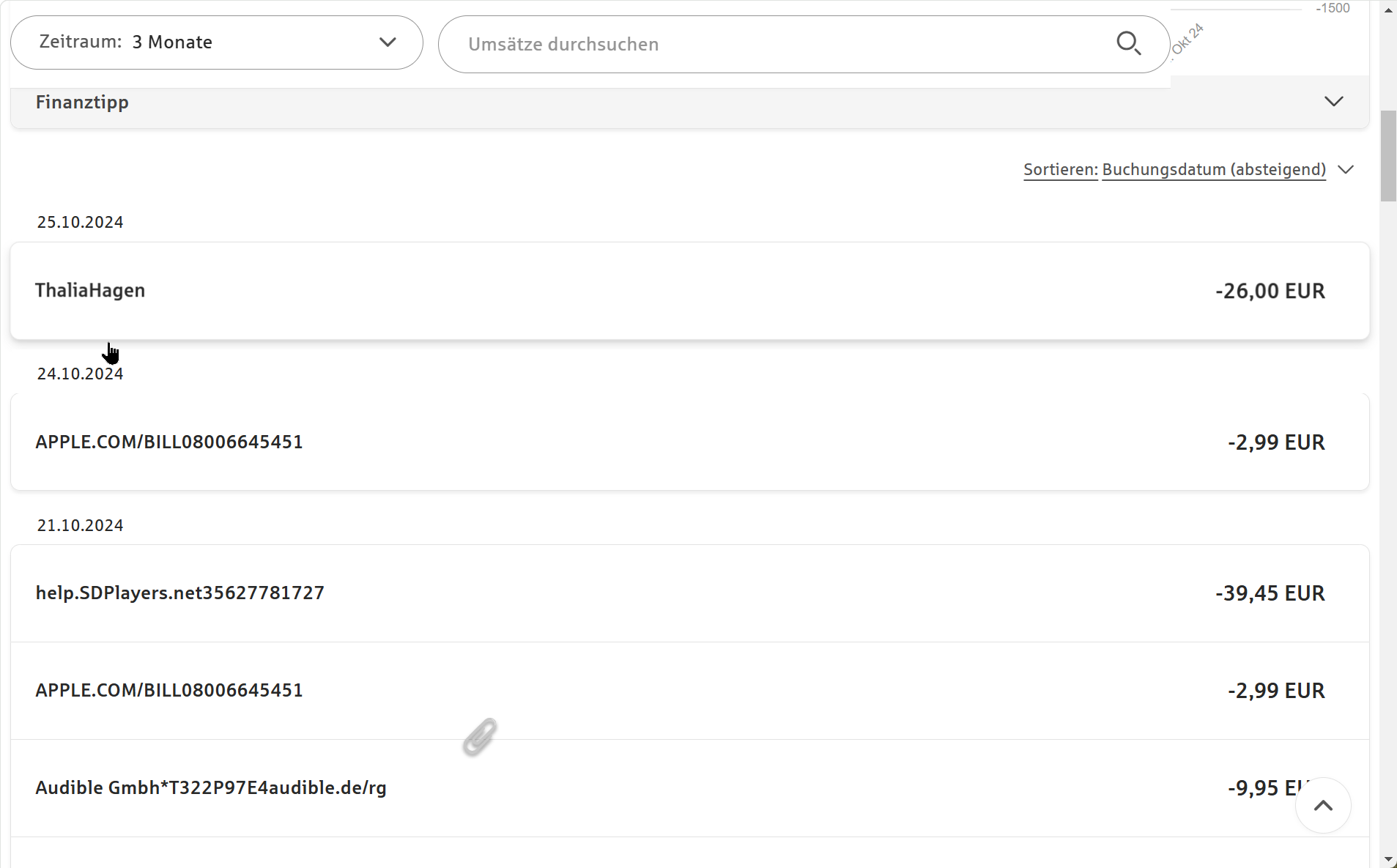
Task: Click the paperclip attachment icon
Action: click(480, 737)
